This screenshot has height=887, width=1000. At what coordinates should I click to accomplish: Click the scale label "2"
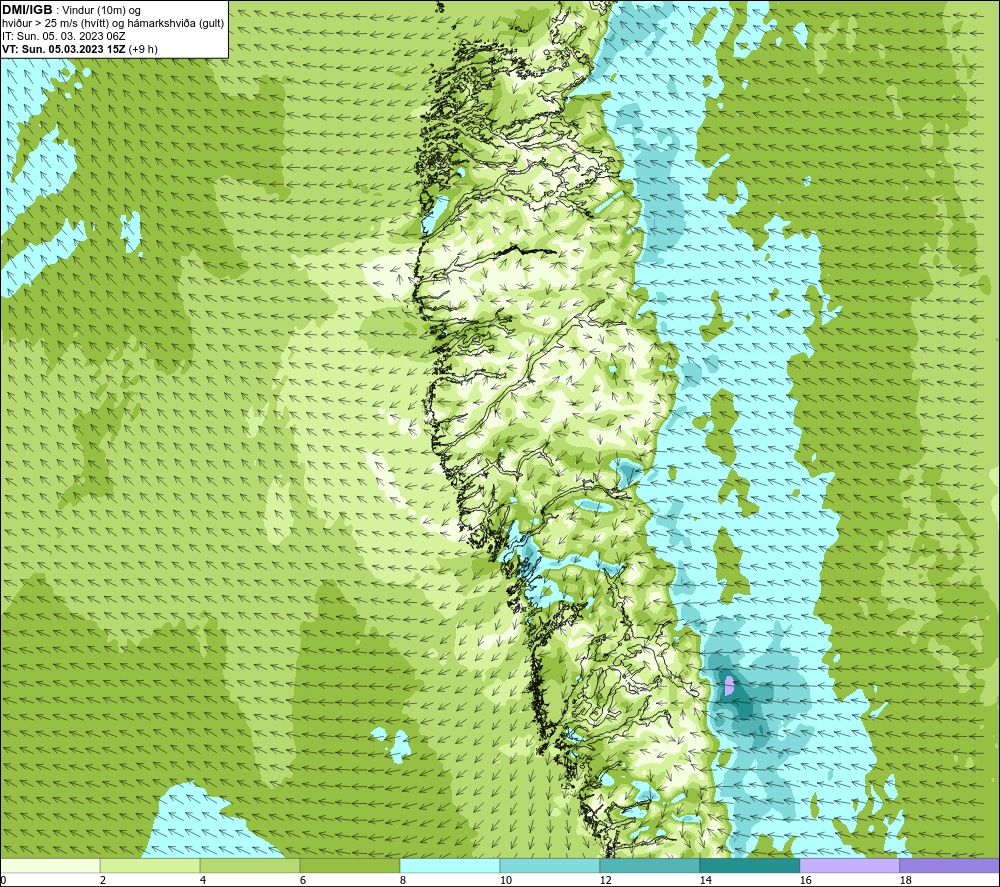click(103, 880)
